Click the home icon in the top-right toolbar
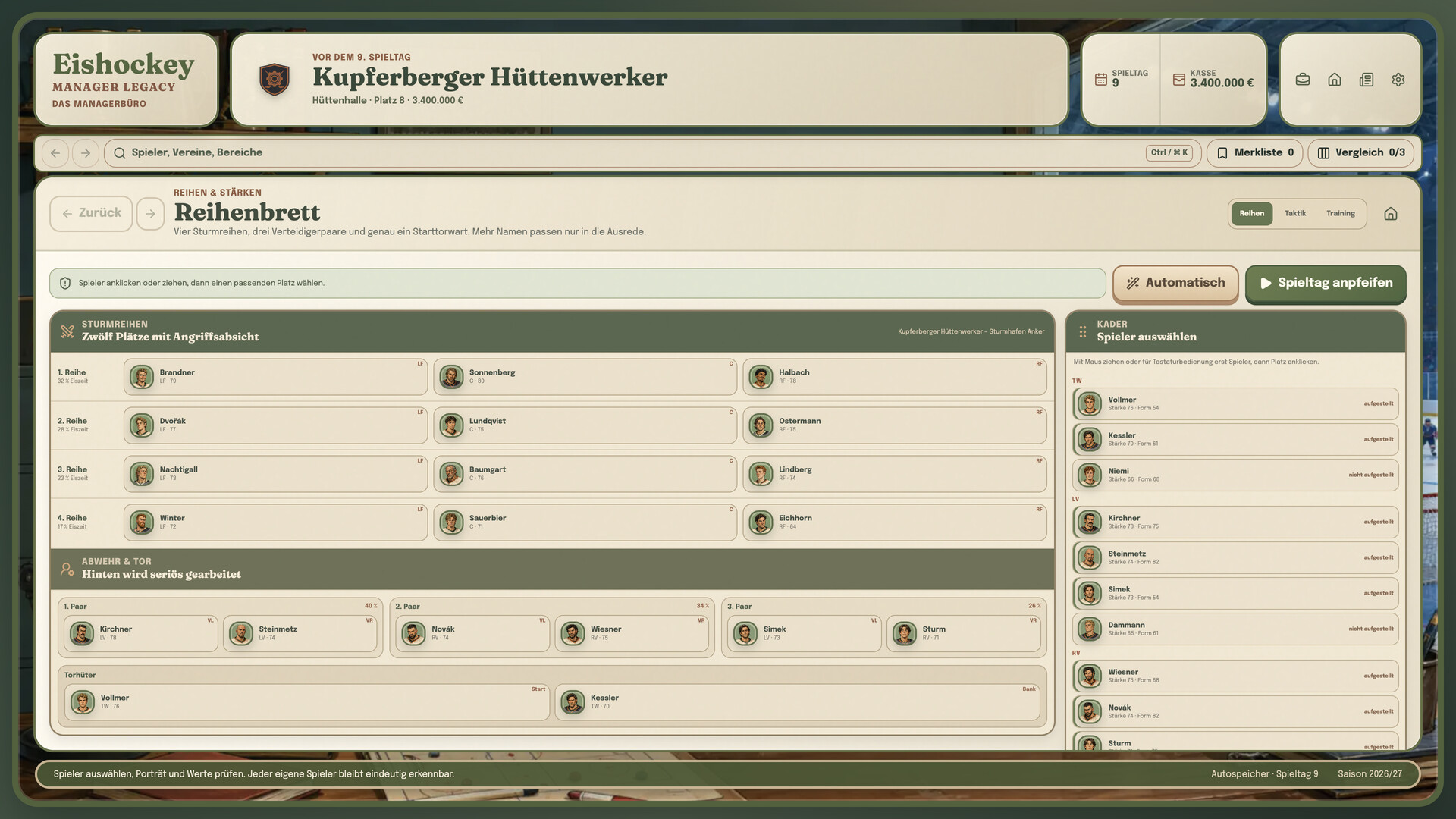 point(1335,80)
